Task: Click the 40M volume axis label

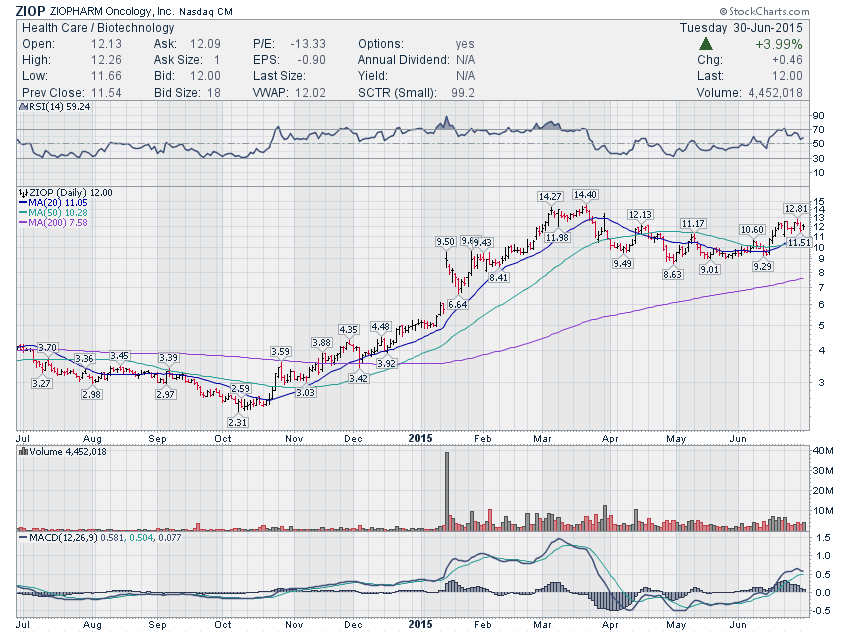Action: pyautogui.click(x=822, y=450)
